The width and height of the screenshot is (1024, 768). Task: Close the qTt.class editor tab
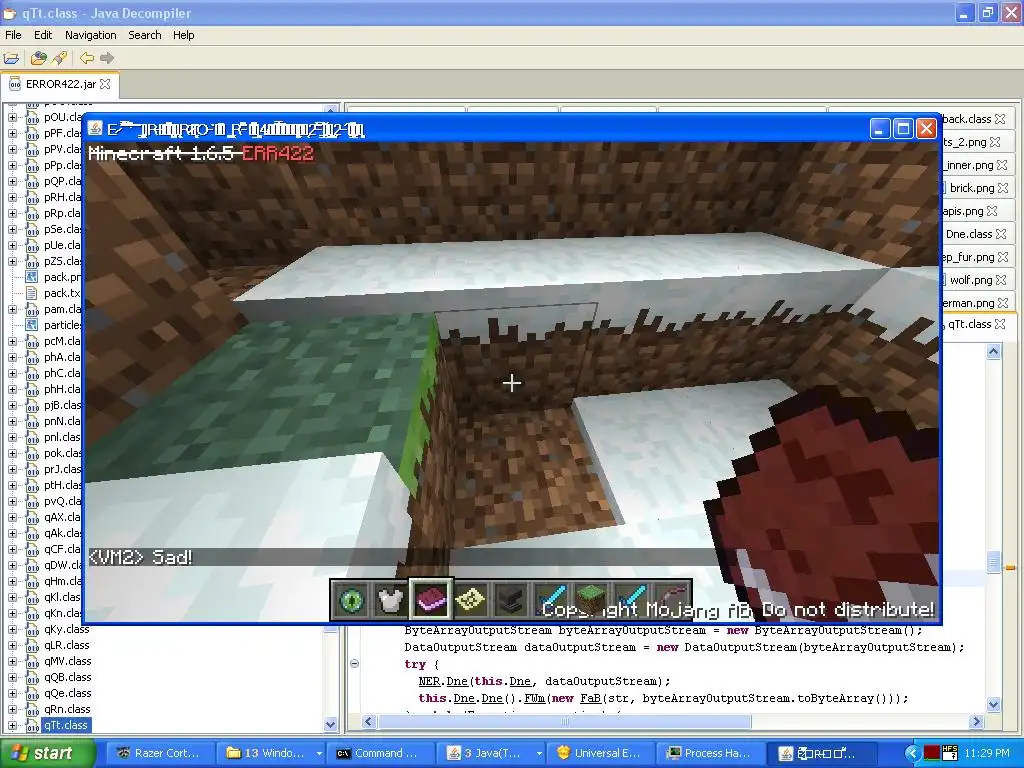1000,324
